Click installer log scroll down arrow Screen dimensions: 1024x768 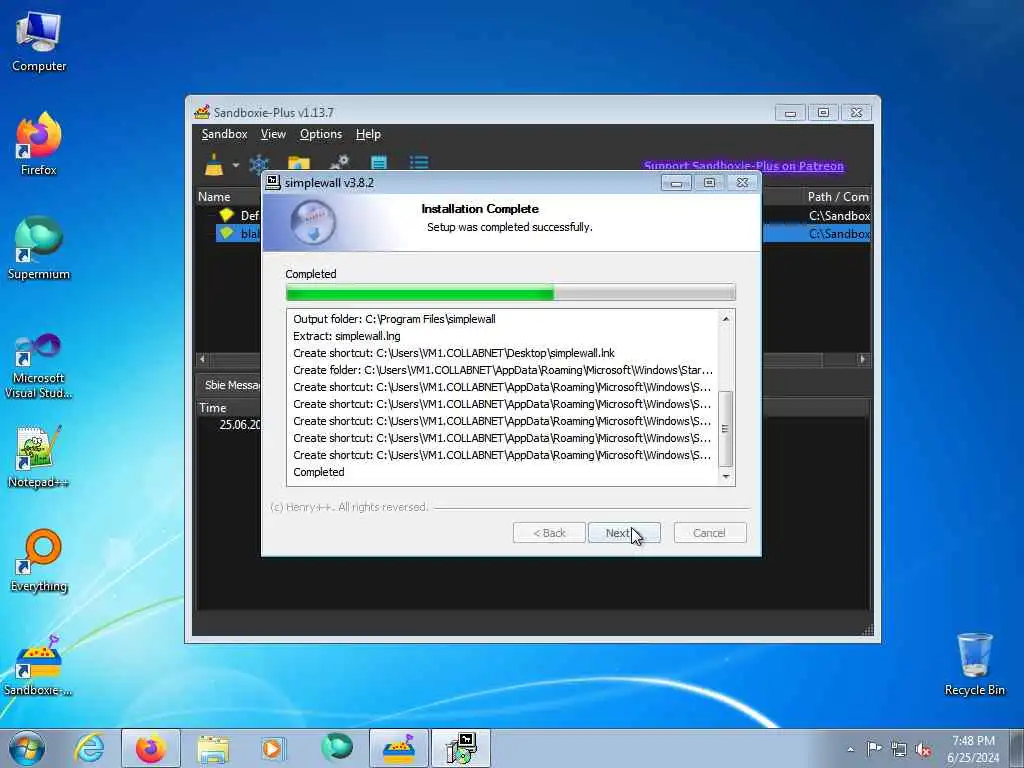[726, 477]
